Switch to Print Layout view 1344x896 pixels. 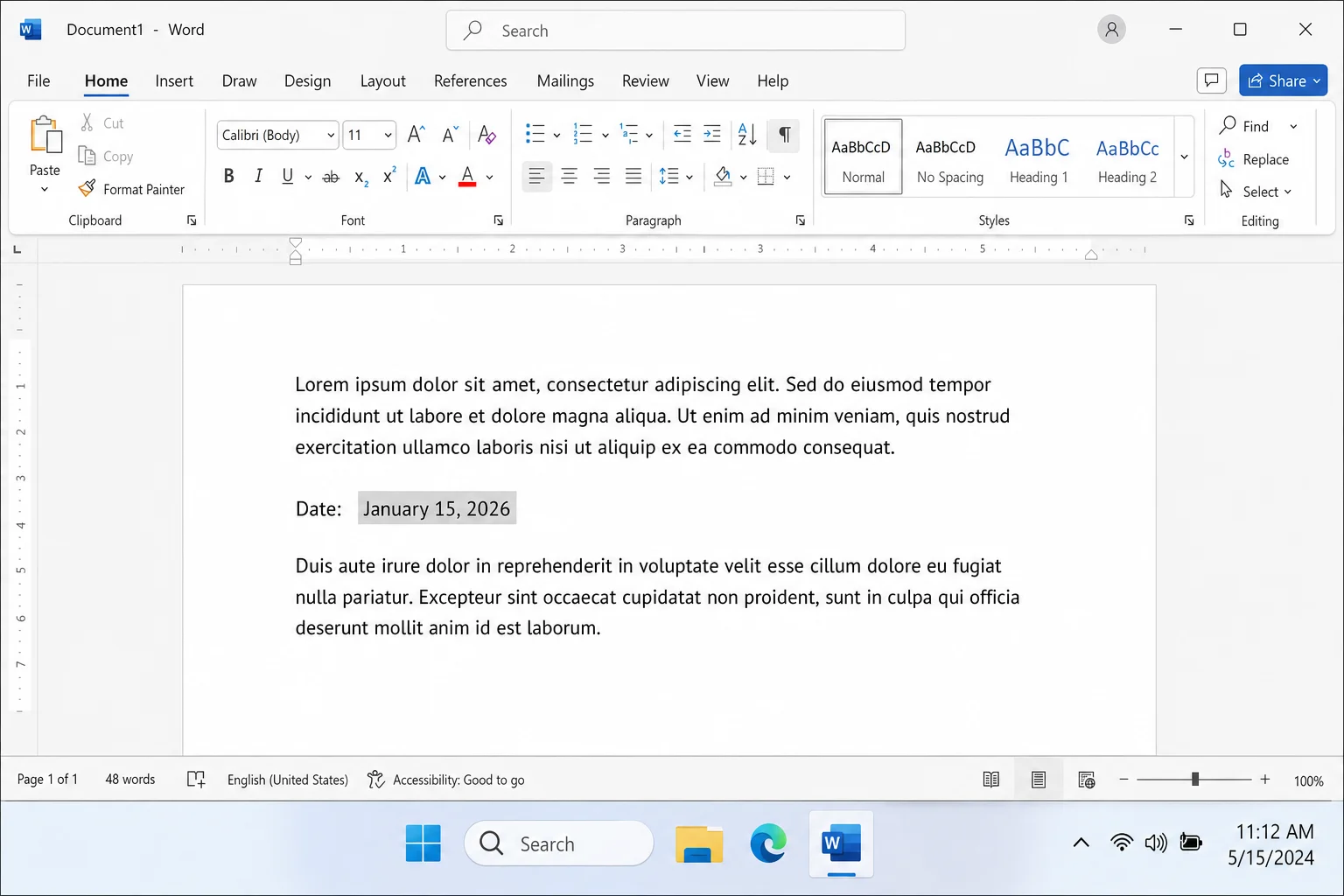(1039, 780)
